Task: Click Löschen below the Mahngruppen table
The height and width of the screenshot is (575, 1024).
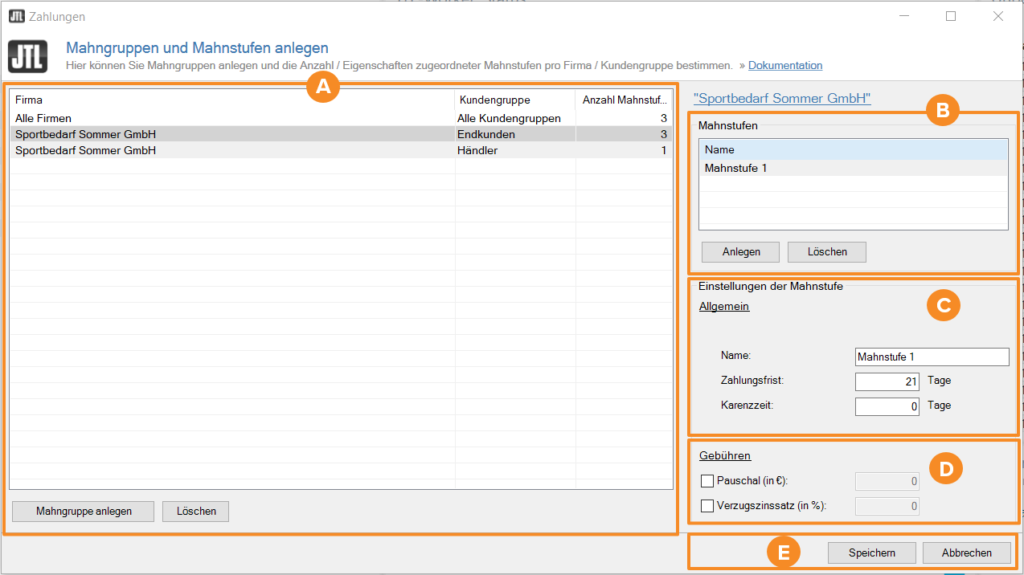Action: coord(196,511)
